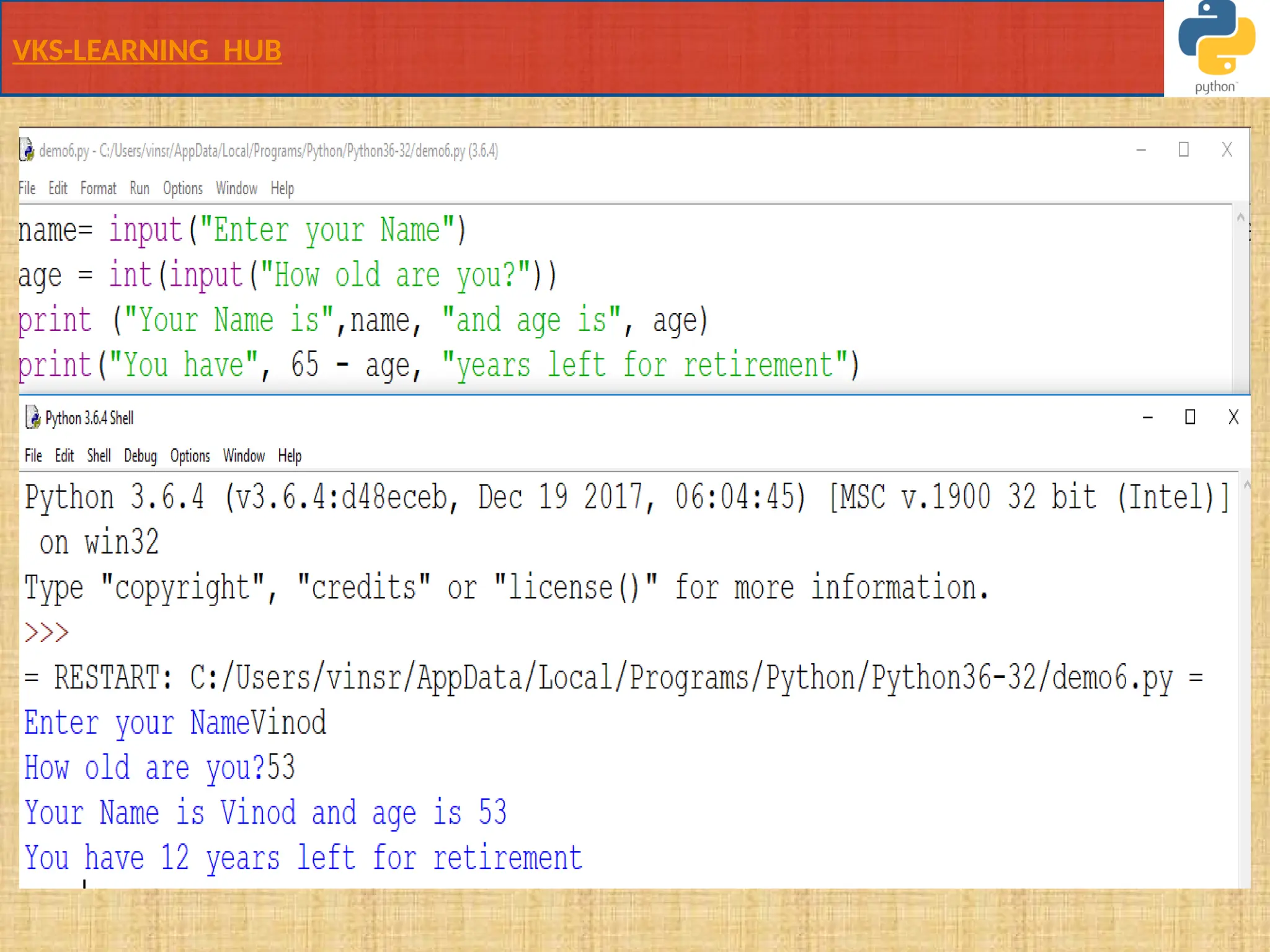Open Help menu in Python Shell

pyautogui.click(x=289, y=456)
